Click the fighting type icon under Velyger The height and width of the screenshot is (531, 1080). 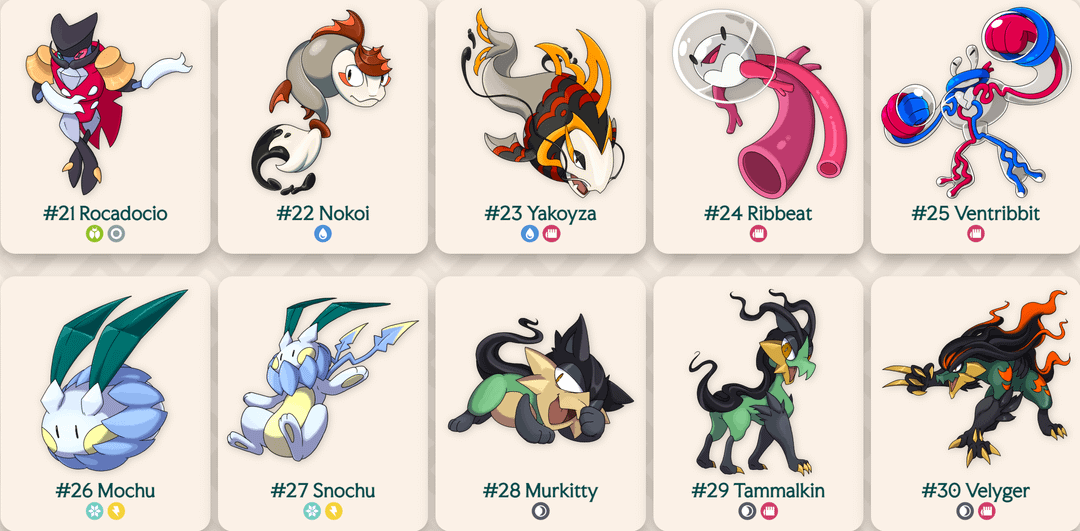987,511
